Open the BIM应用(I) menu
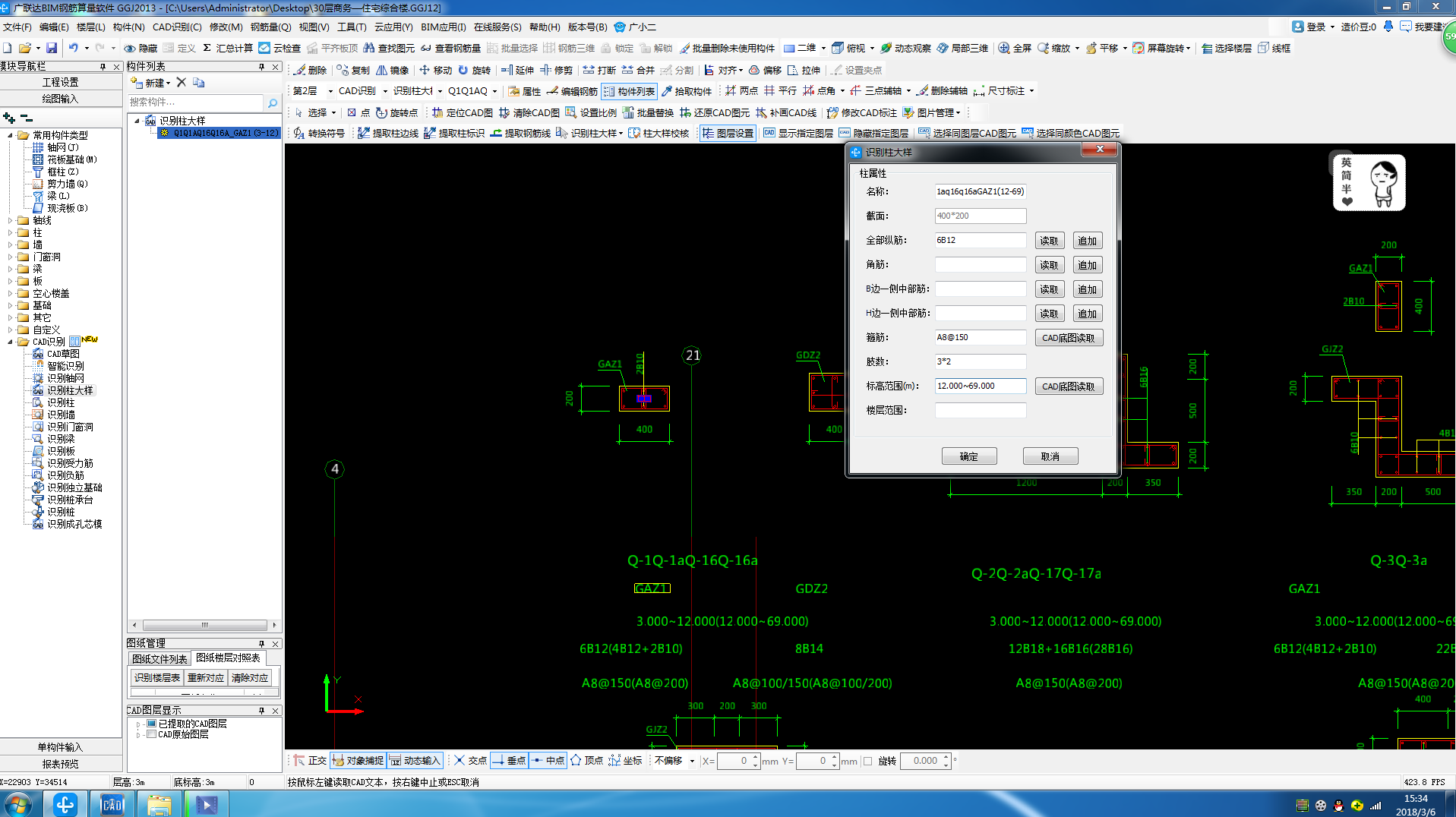The width and height of the screenshot is (1456, 817). 443,27
